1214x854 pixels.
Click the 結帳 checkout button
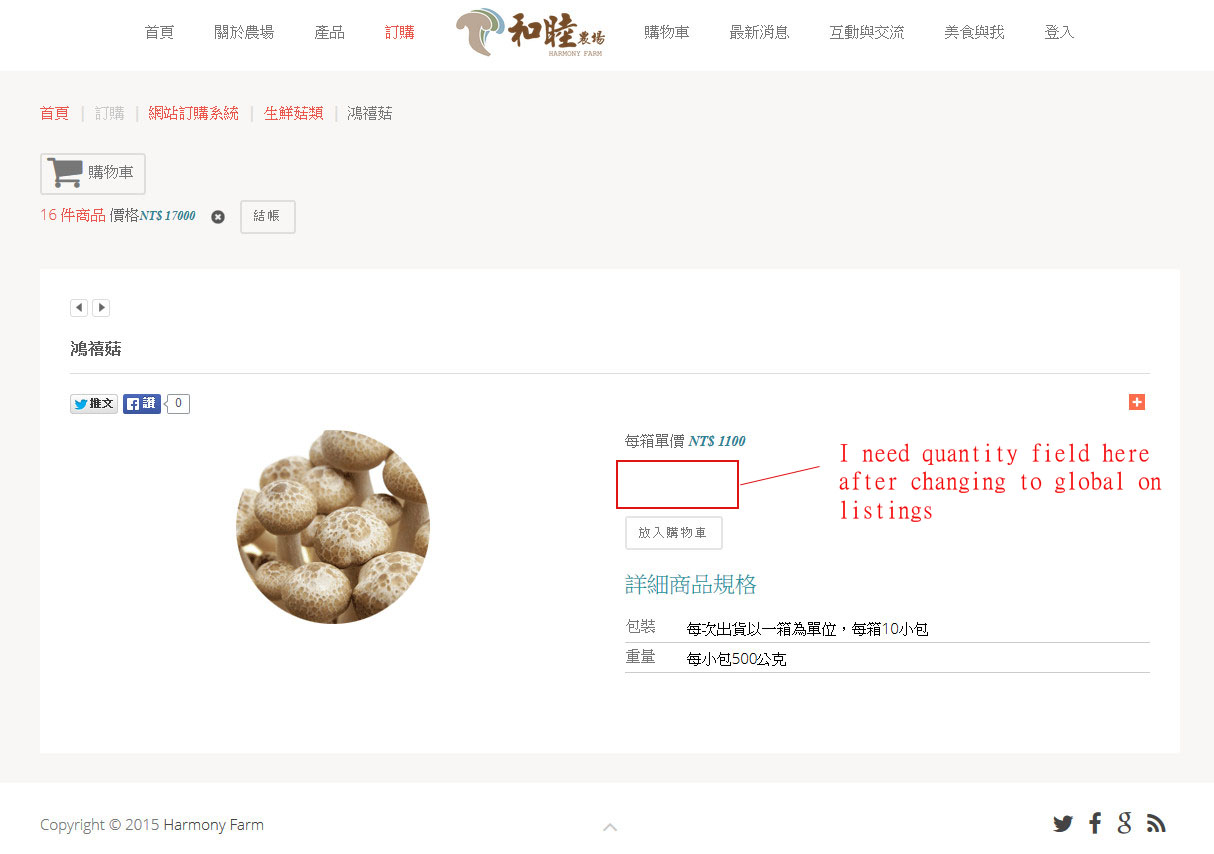click(267, 217)
